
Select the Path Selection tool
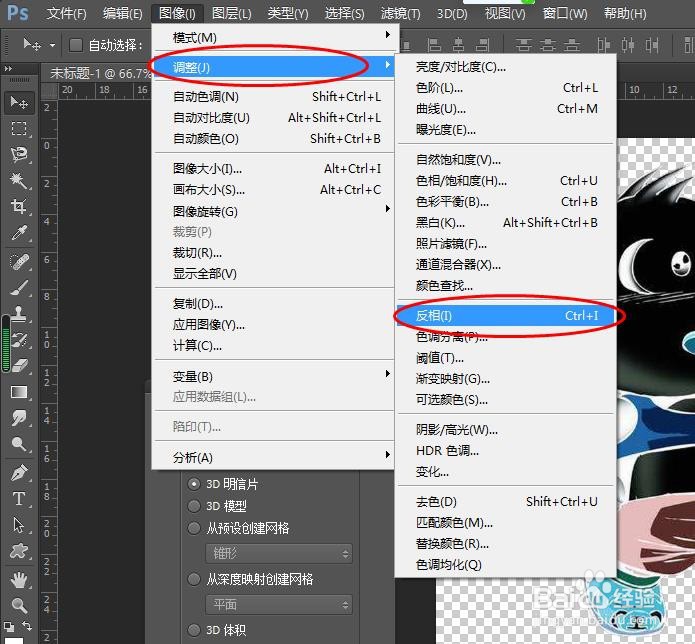coord(19,525)
